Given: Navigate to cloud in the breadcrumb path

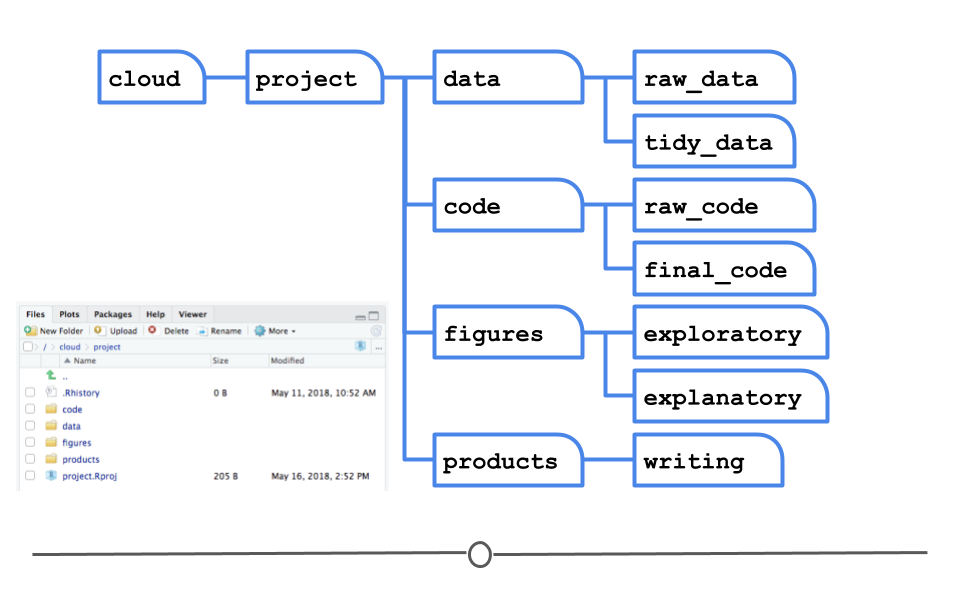Looking at the screenshot, I should 69,347.
